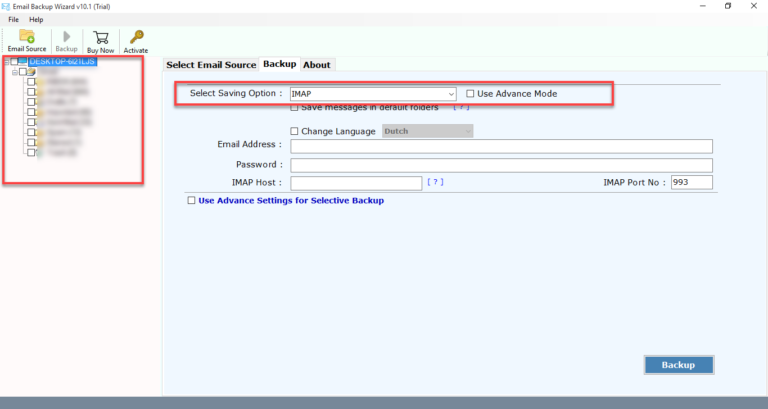
Task: Enable Use Advance Settings for Selective Backup
Action: click(192, 201)
